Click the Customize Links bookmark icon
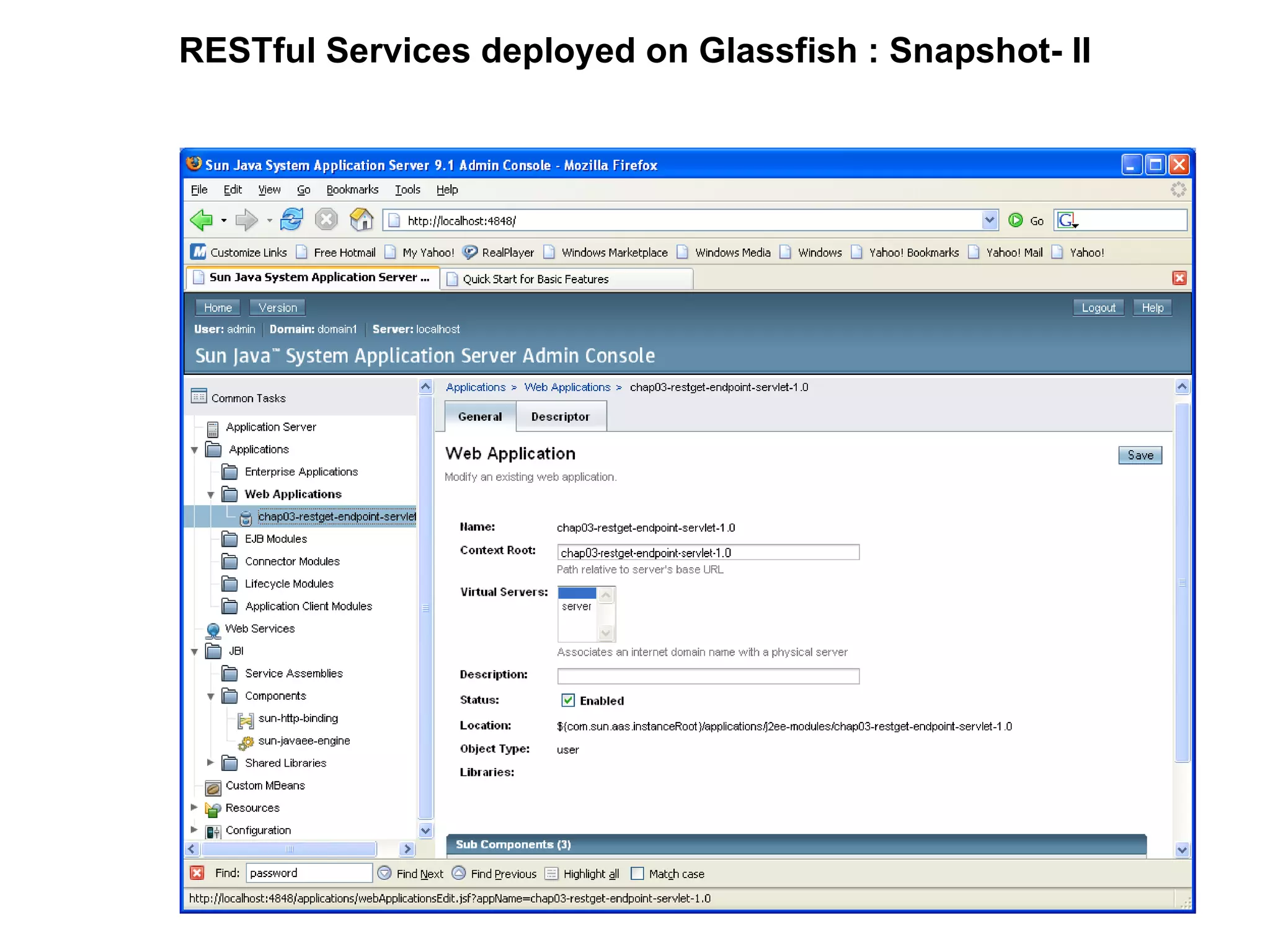The width and height of the screenshot is (1270, 952). tap(198, 252)
